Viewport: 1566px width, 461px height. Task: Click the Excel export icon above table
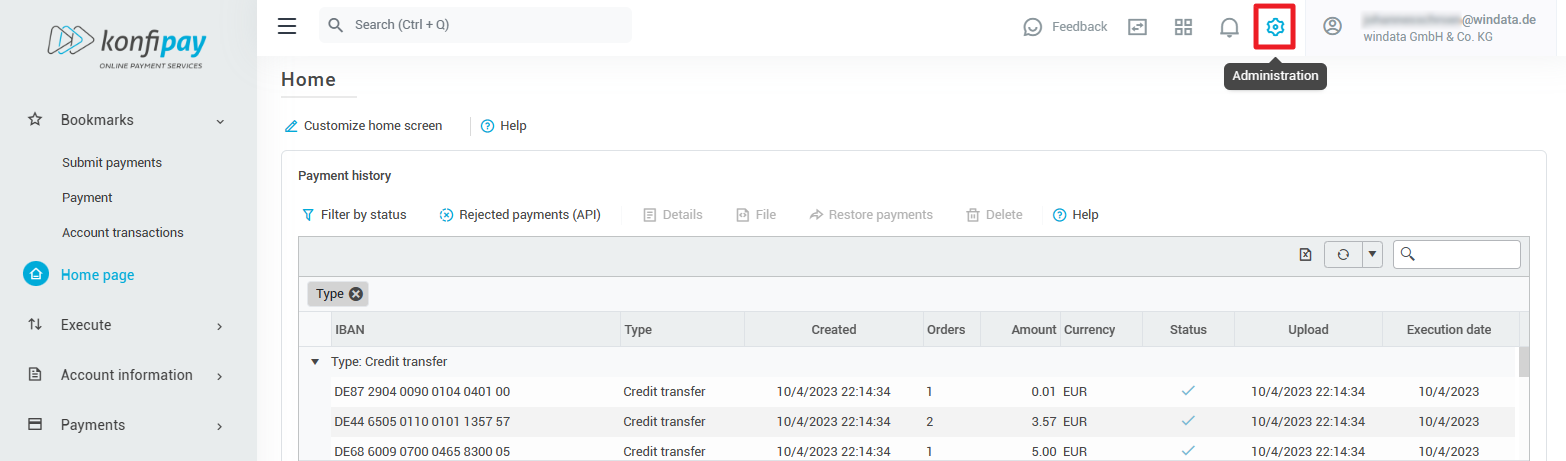click(x=1305, y=255)
